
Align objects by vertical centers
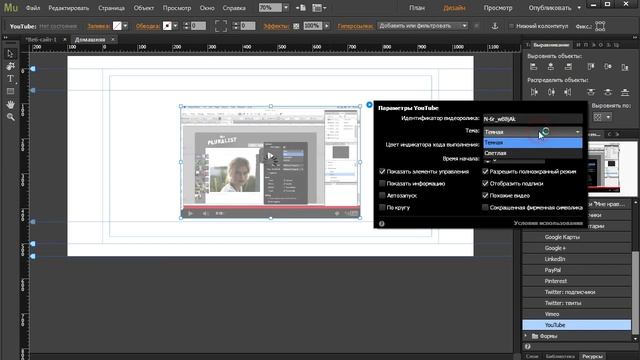pos(608,67)
